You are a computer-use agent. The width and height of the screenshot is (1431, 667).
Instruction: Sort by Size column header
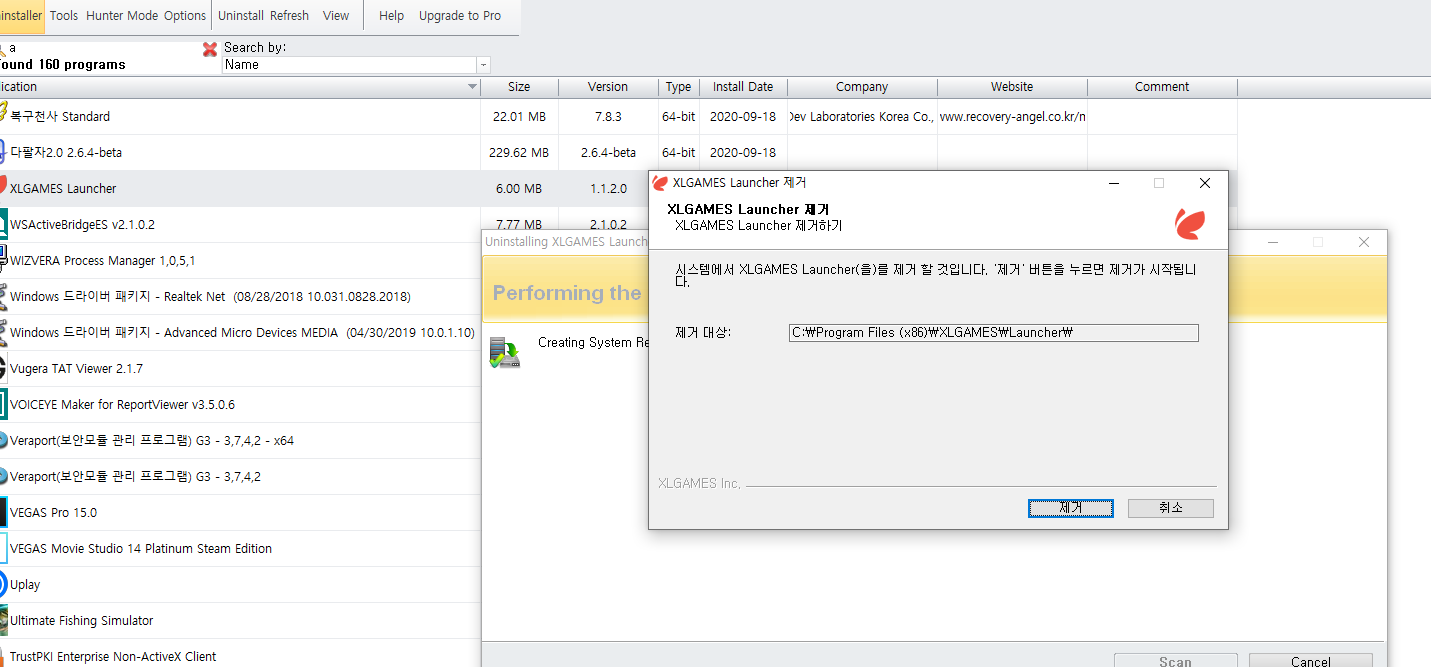pyautogui.click(x=519, y=87)
